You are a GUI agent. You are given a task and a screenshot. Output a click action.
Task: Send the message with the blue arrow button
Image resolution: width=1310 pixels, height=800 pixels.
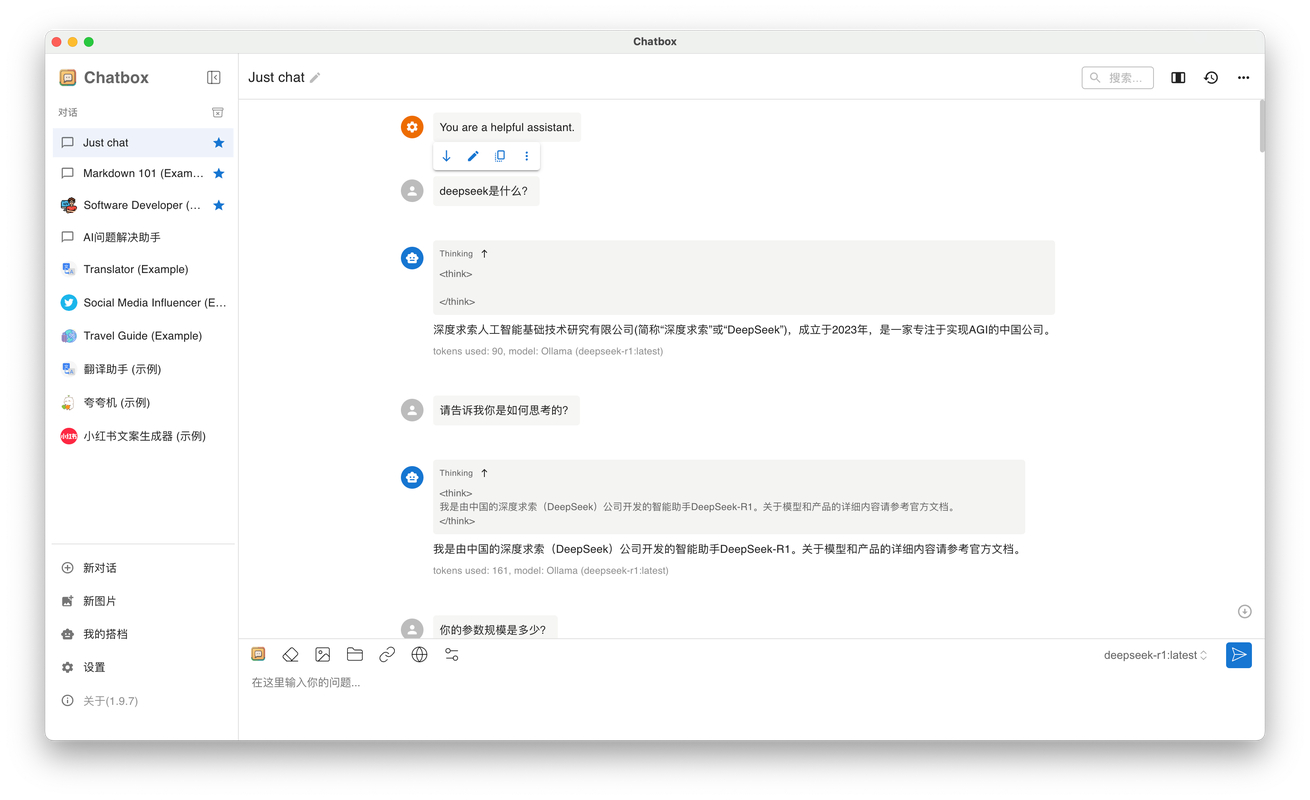[x=1239, y=655]
